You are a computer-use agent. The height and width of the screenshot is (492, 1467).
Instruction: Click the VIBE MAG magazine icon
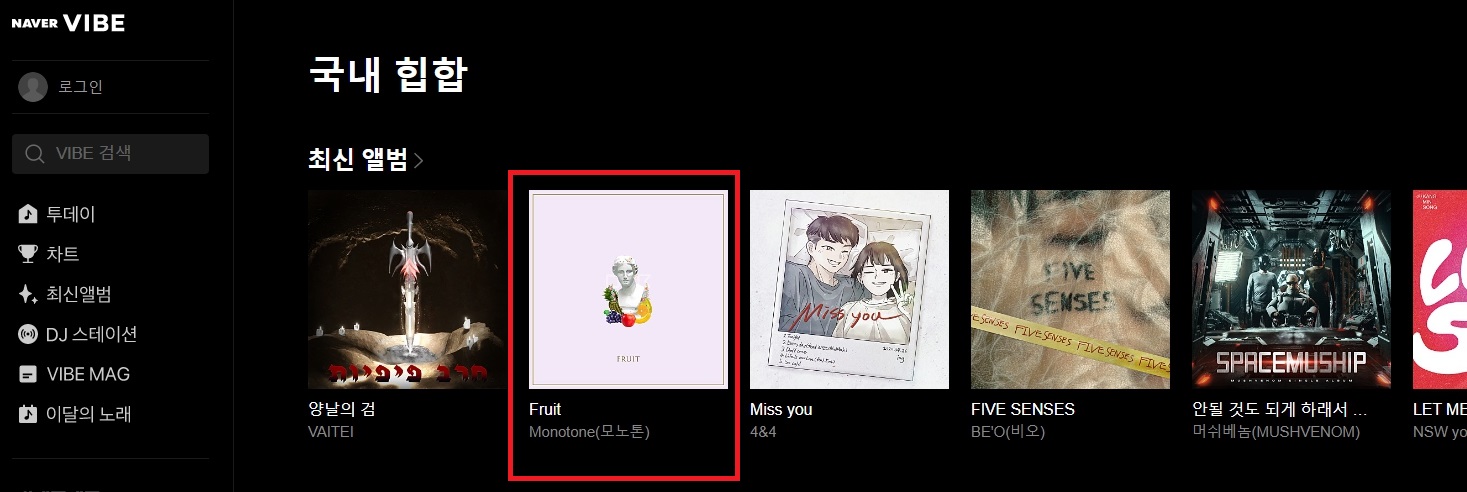tap(28, 374)
